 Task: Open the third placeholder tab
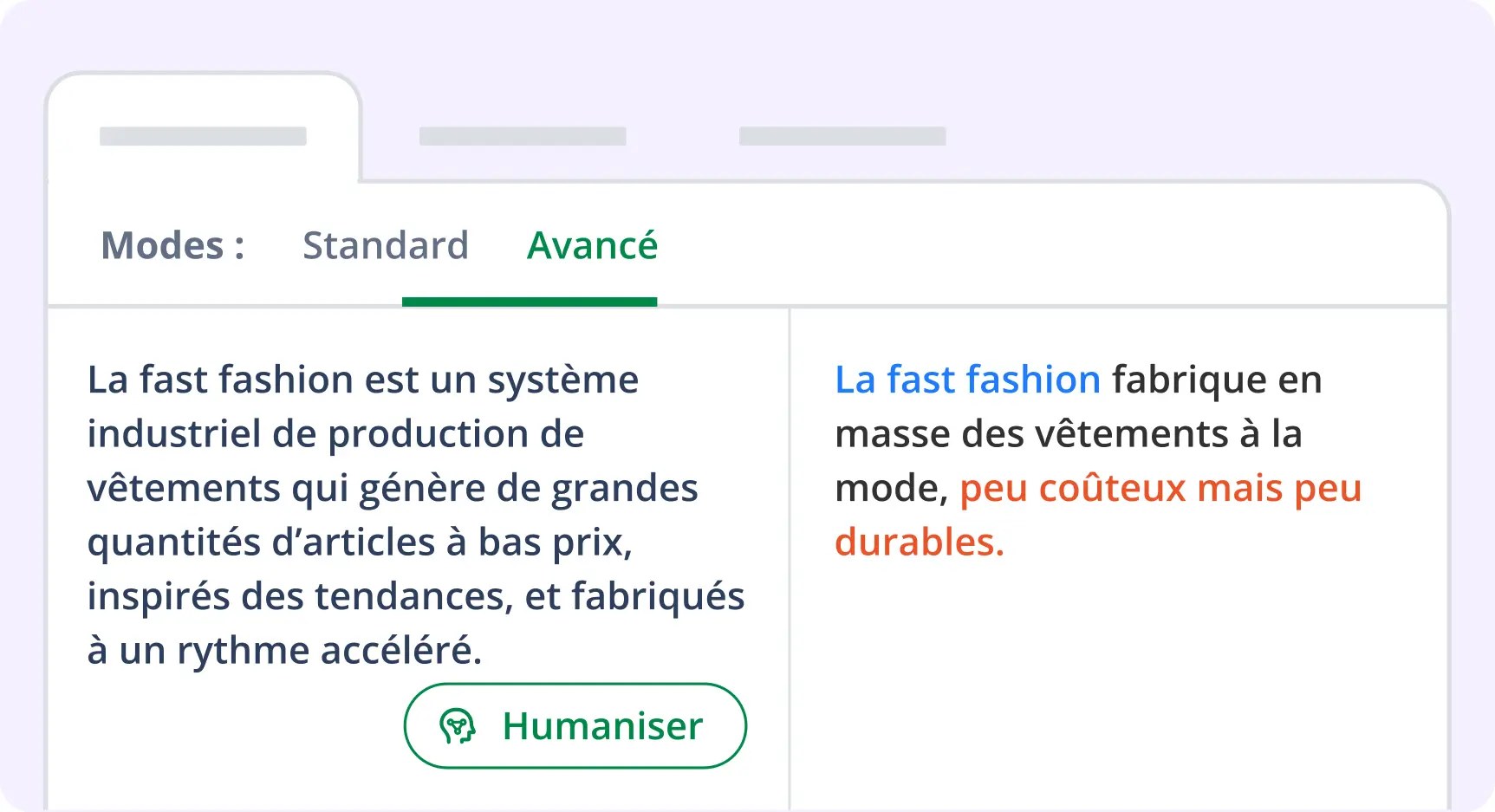click(842, 136)
